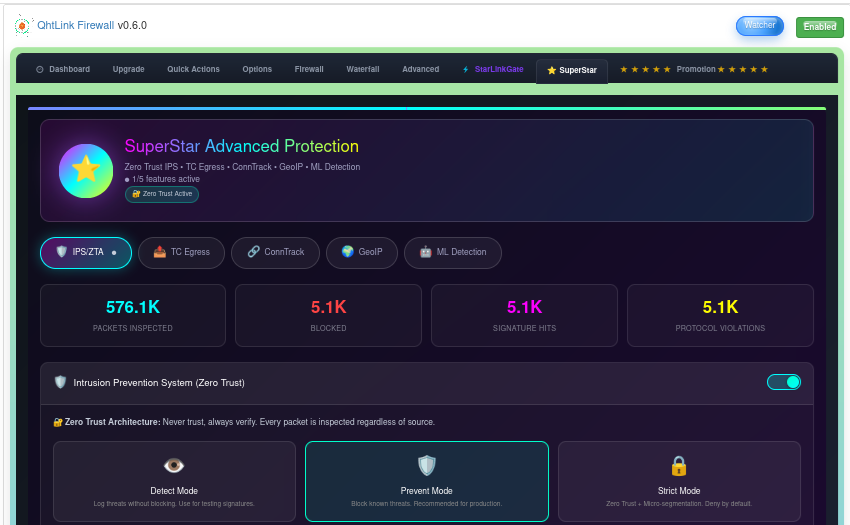
Task: Click the globe icon on GeoIP pill
Action: pyautogui.click(x=347, y=252)
